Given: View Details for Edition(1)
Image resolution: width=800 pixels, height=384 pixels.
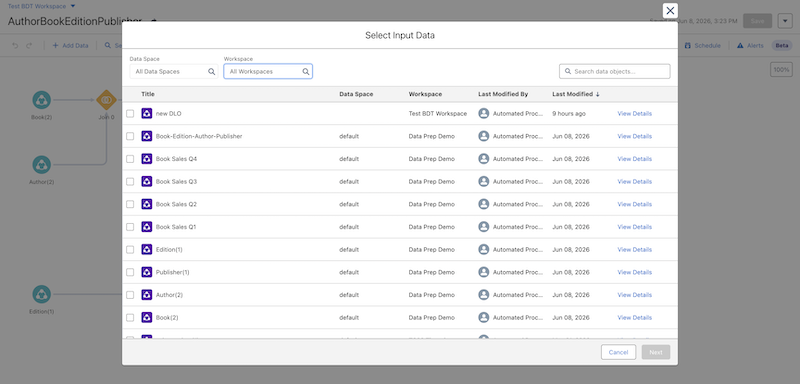Looking at the screenshot, I should [635, 249].
